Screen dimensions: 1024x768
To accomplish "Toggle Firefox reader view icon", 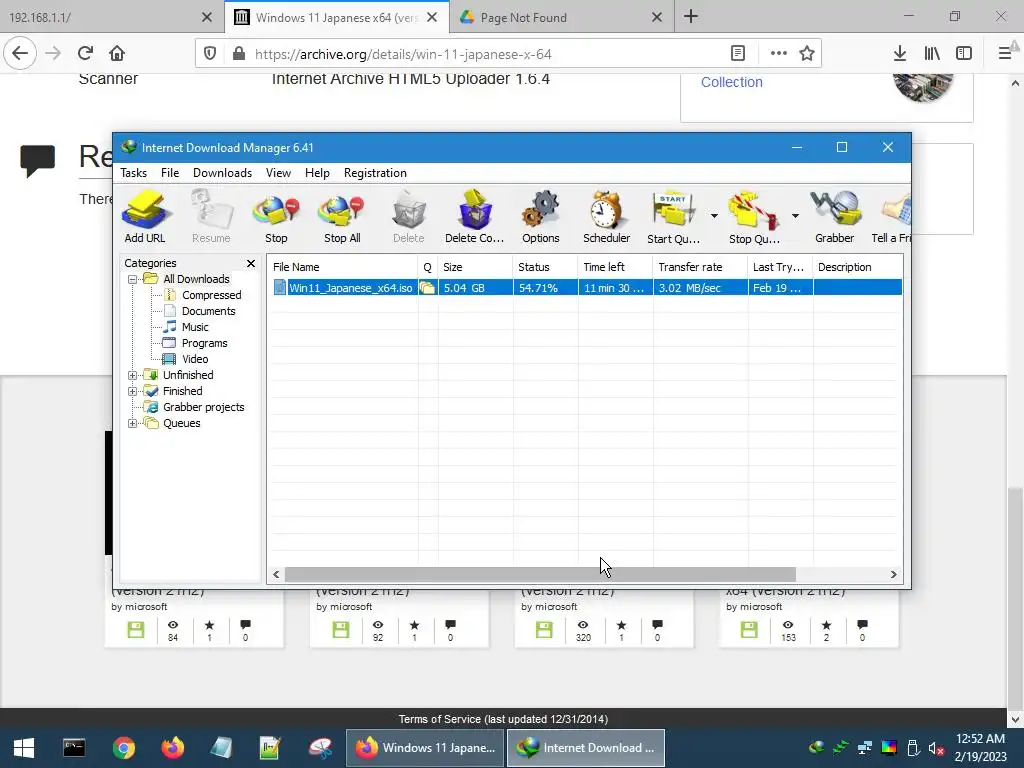I will click(x=738, y=54).
